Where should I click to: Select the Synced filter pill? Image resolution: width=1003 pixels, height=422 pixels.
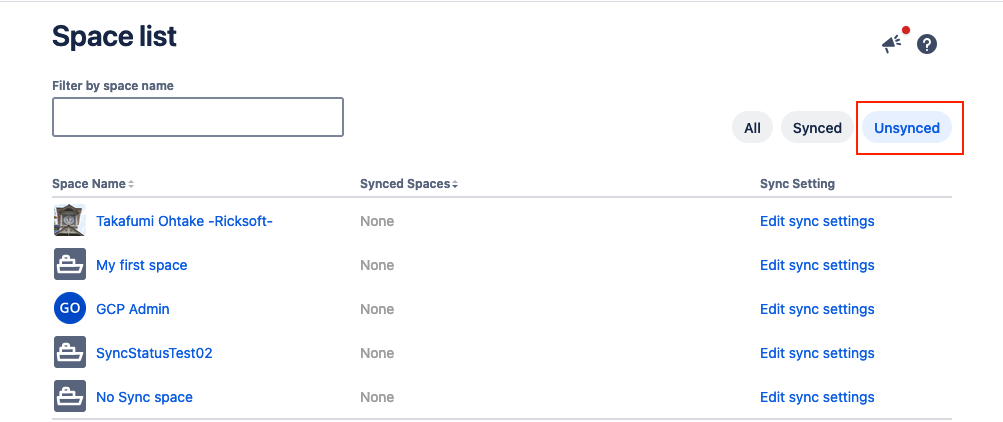pos(817,128)
